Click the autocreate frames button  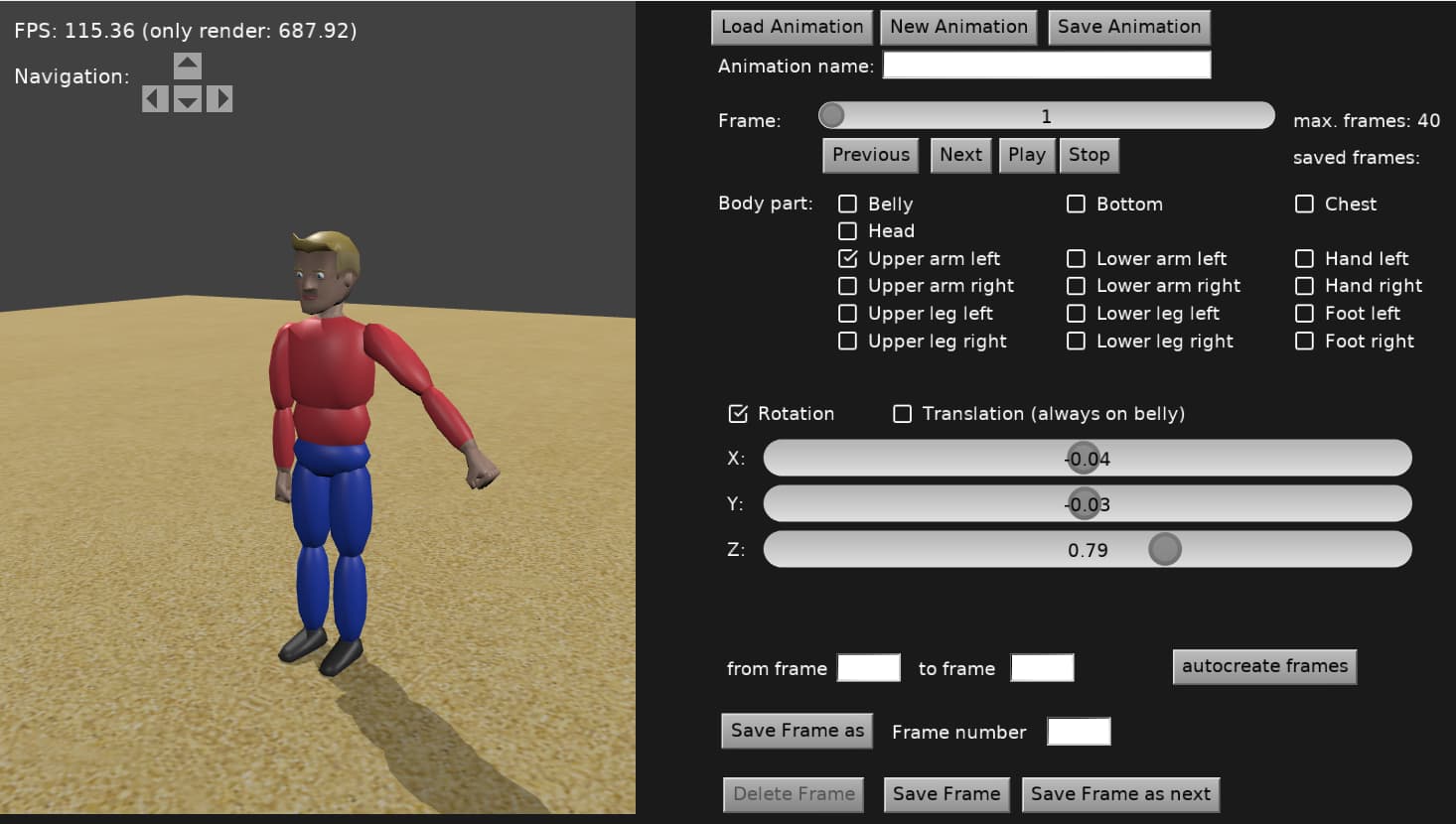1263,666
